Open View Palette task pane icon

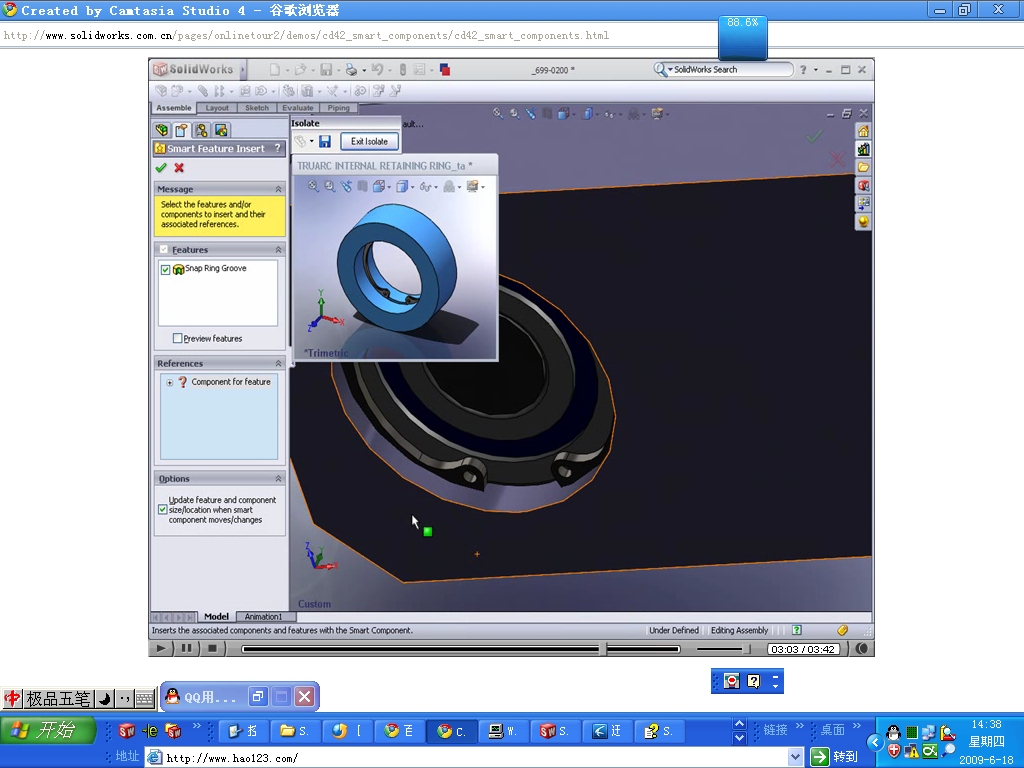point(863,204)
